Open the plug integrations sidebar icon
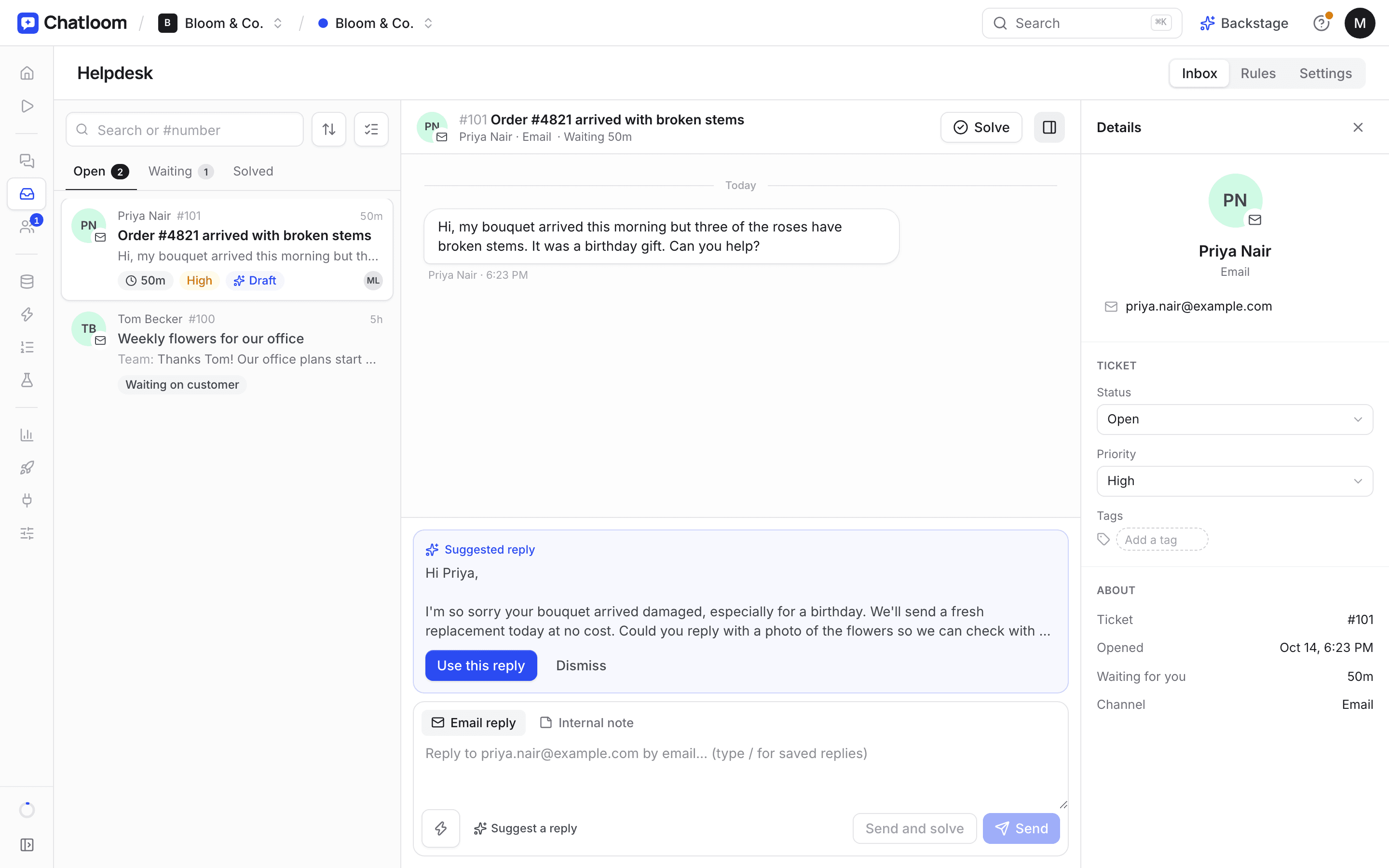 pyautogui.click(x=27, y=501)
